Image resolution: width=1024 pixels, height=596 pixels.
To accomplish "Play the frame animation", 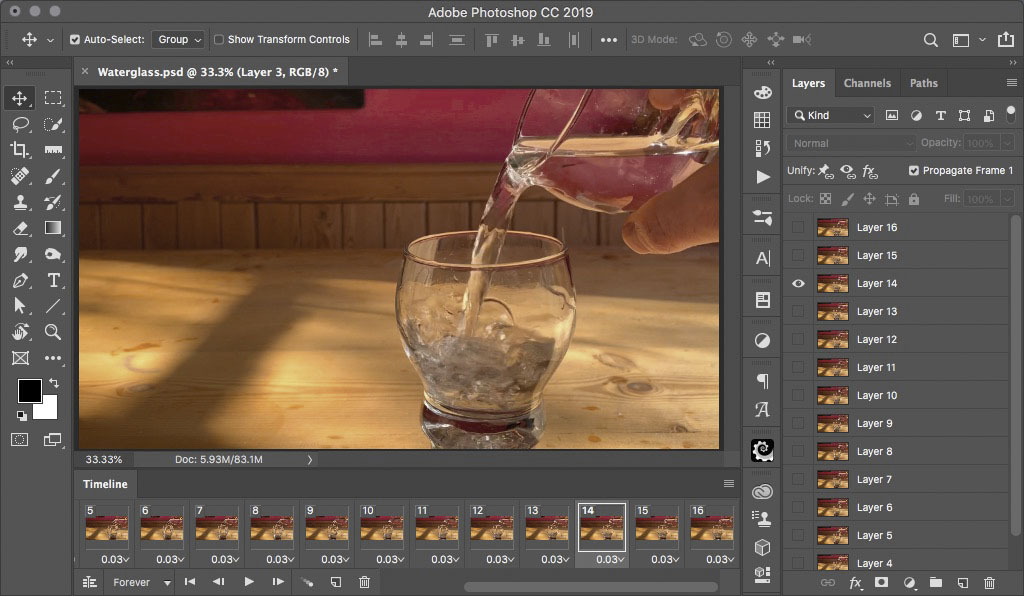I will click(x=247, y=582).
